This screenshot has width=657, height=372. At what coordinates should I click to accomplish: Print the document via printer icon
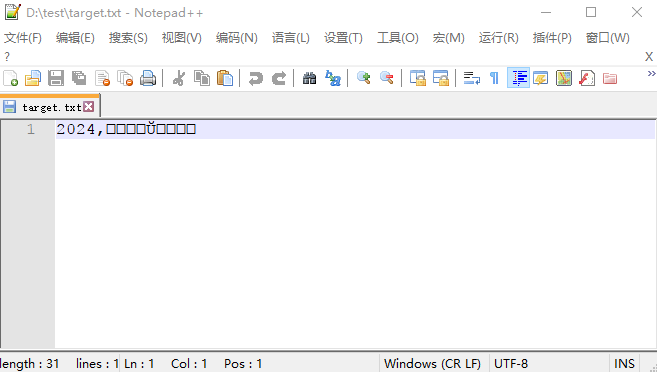(148, 78)
